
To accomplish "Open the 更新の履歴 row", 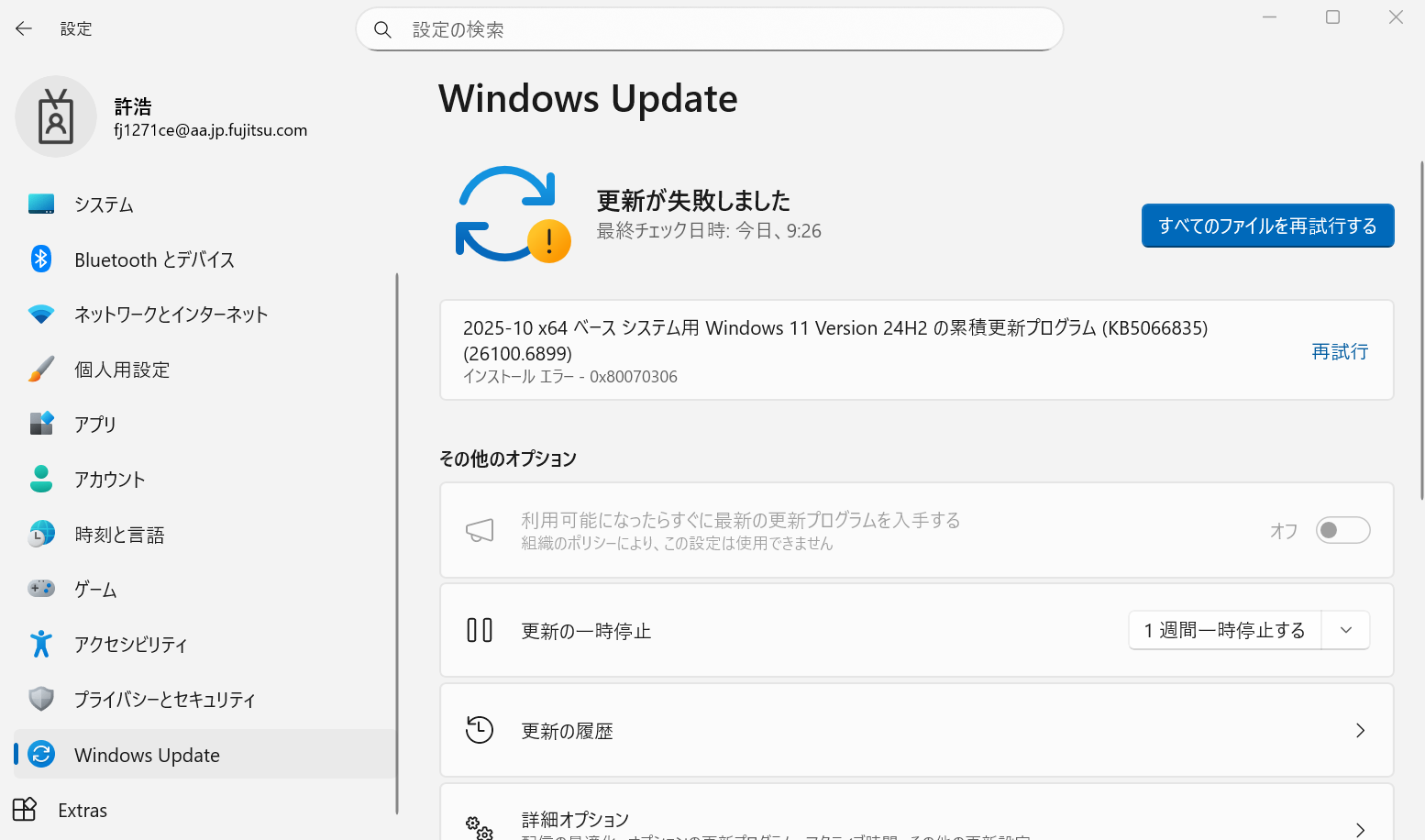I will [x=917, y=730].
